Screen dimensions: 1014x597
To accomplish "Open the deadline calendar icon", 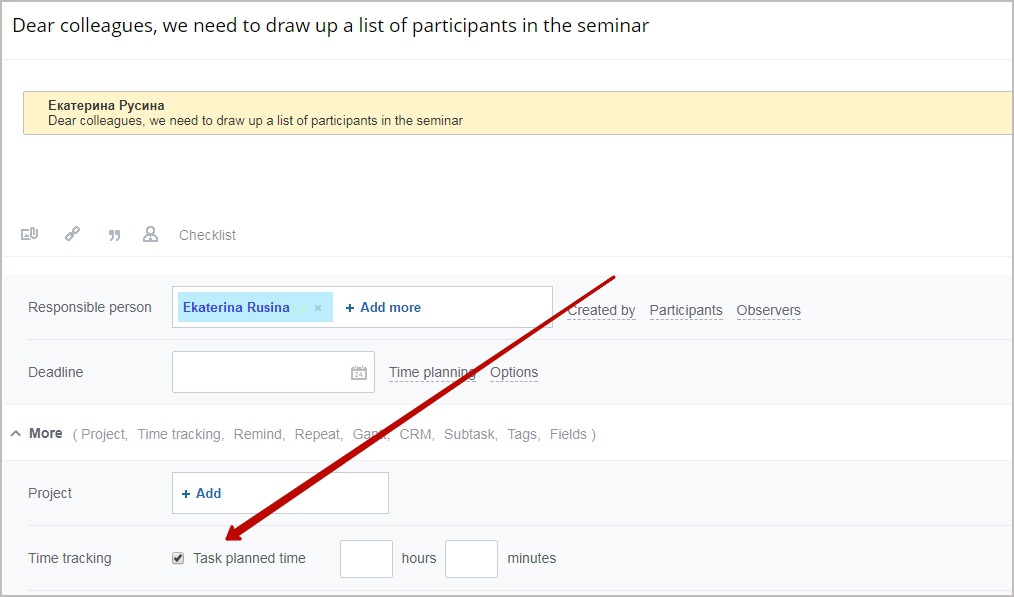I will [x=359, y=373].
